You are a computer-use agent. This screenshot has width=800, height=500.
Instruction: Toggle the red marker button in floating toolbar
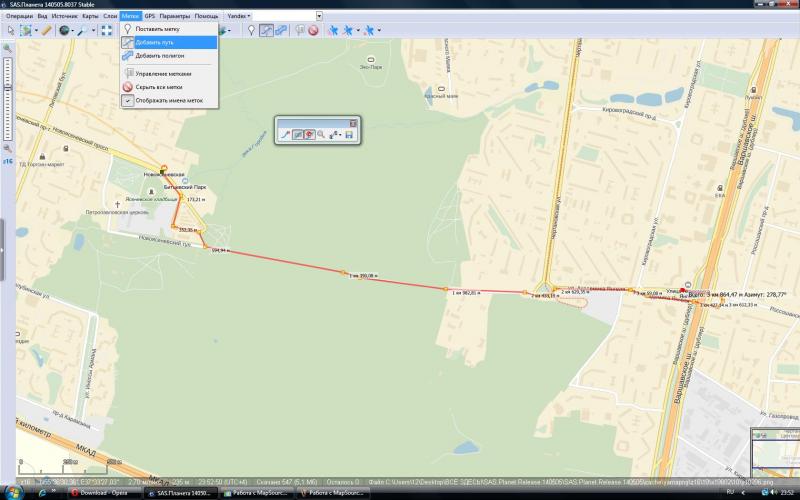coord(310,134)
